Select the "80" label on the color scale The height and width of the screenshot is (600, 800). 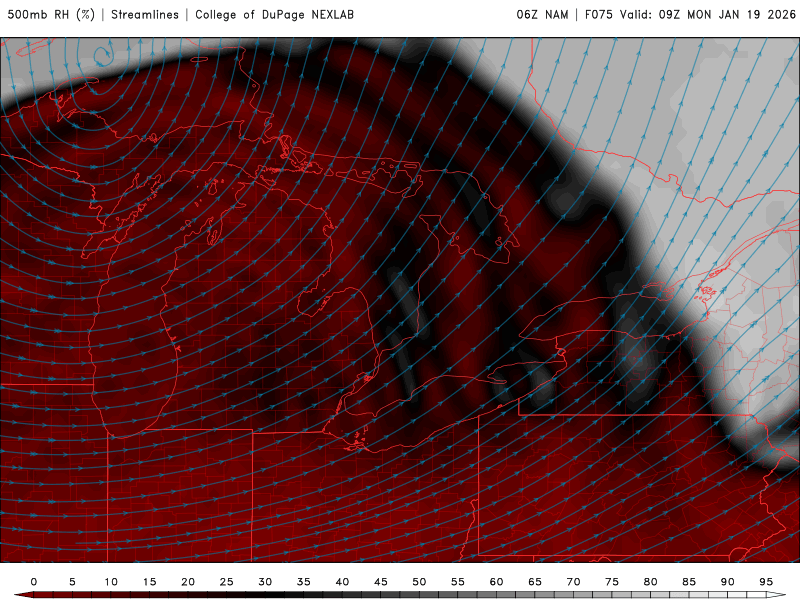650,582
